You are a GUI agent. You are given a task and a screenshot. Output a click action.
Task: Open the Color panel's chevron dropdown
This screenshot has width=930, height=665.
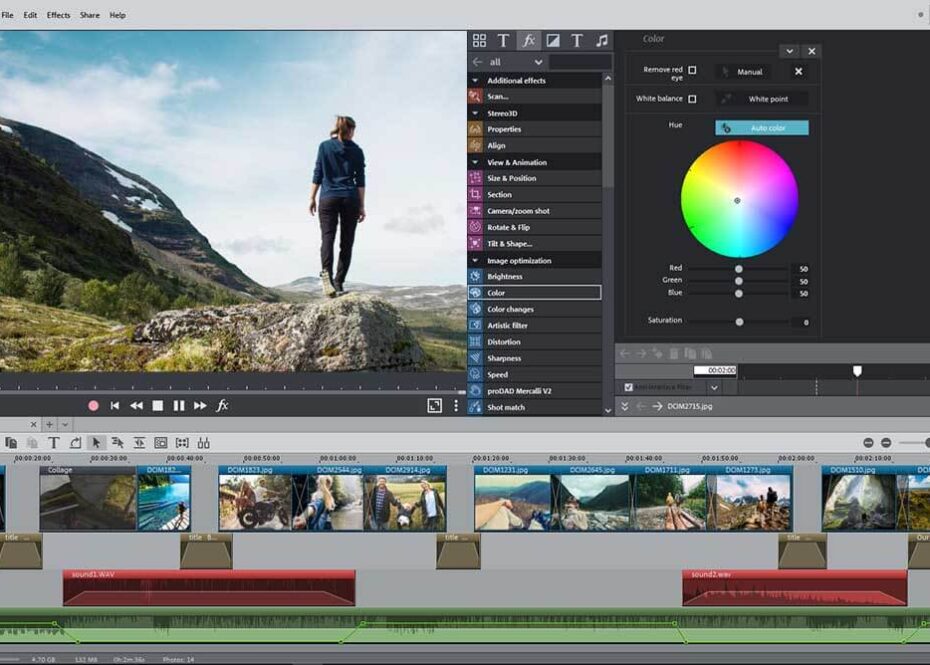[789, 51]
